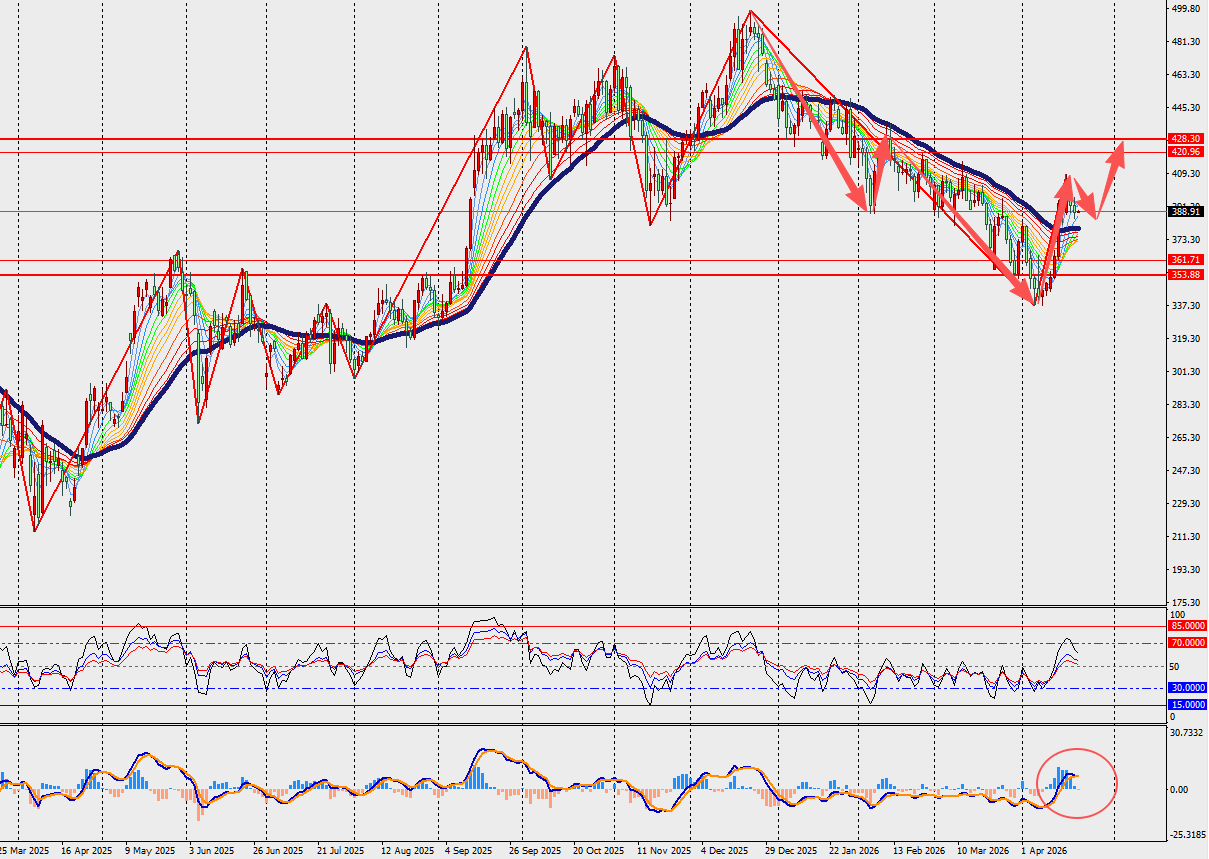Click the -25.3813 MACD scale value
The width and height of the screenshot is (1209, 859).
point(1187,834)
